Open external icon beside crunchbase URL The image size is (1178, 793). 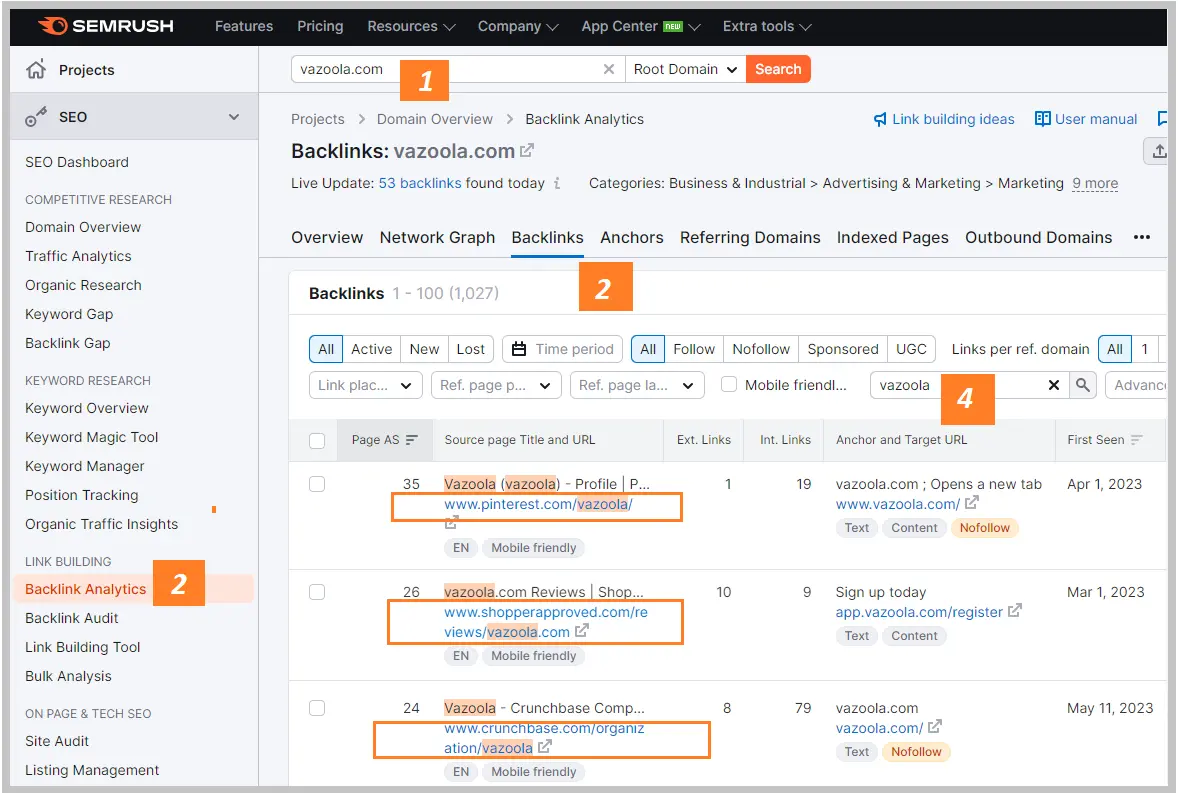[545, 747]
